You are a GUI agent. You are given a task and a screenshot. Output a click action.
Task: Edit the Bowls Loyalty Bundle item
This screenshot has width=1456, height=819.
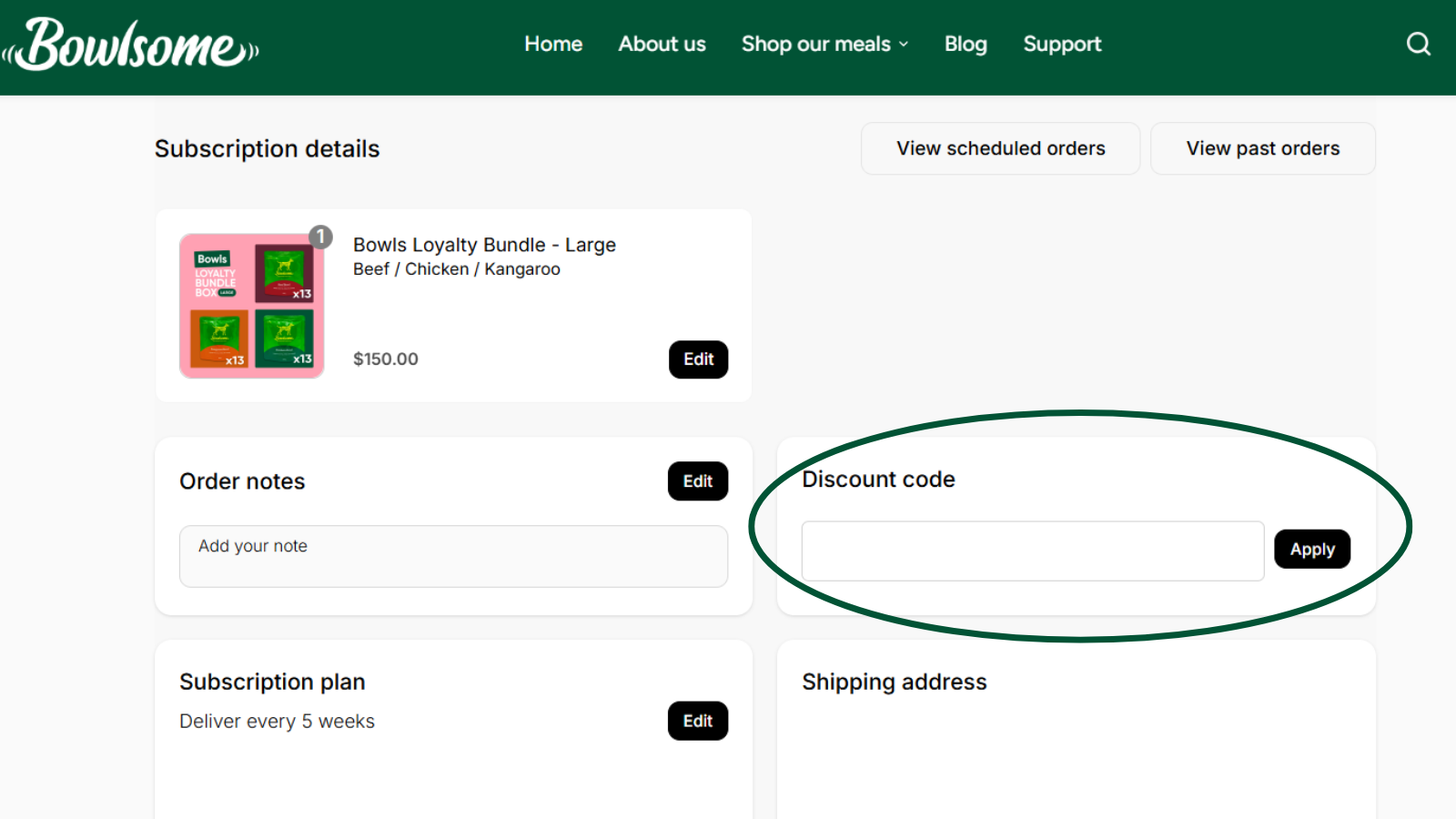point(698,359)
